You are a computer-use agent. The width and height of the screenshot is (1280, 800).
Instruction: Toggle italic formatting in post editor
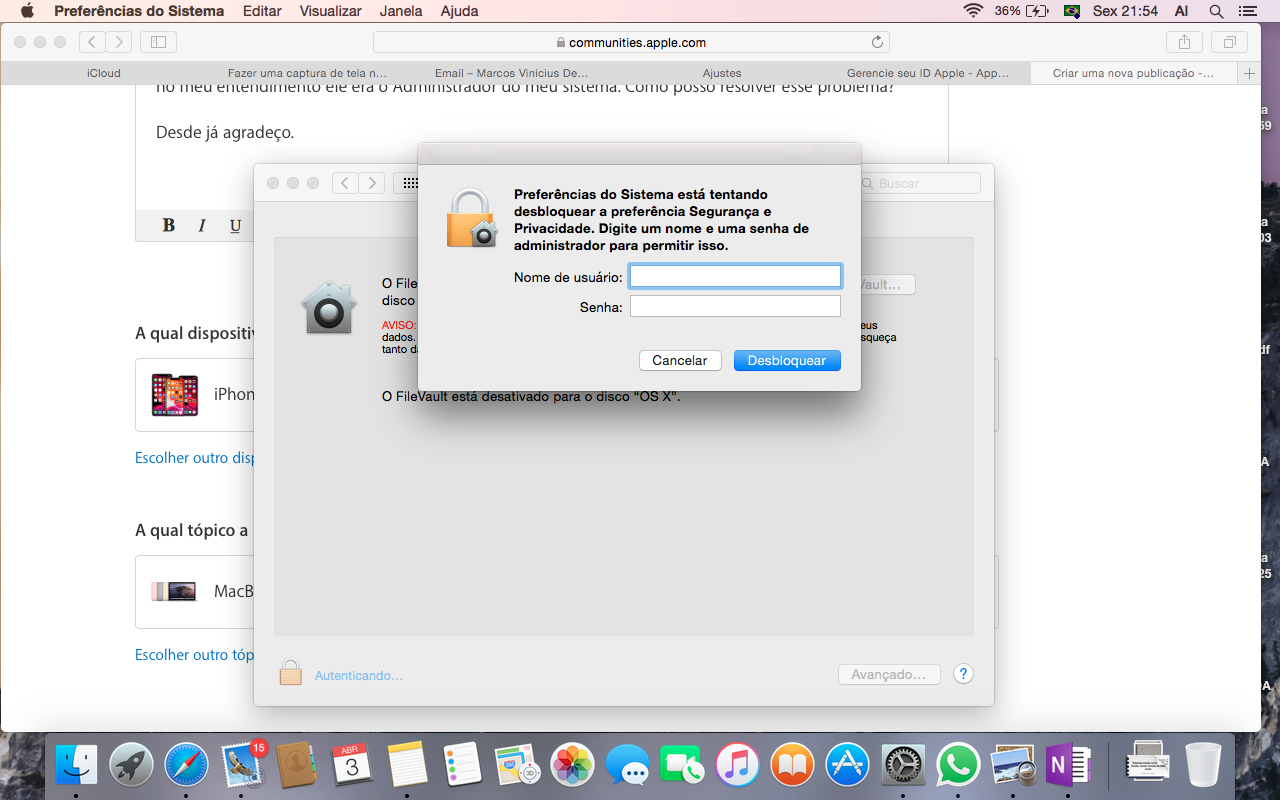(x=202, y=225)
